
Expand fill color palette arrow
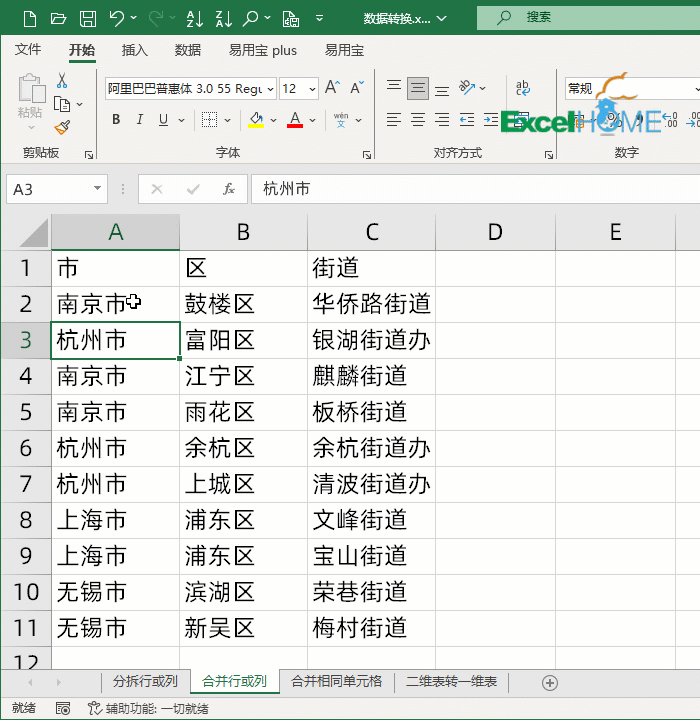tap(273, 120)
